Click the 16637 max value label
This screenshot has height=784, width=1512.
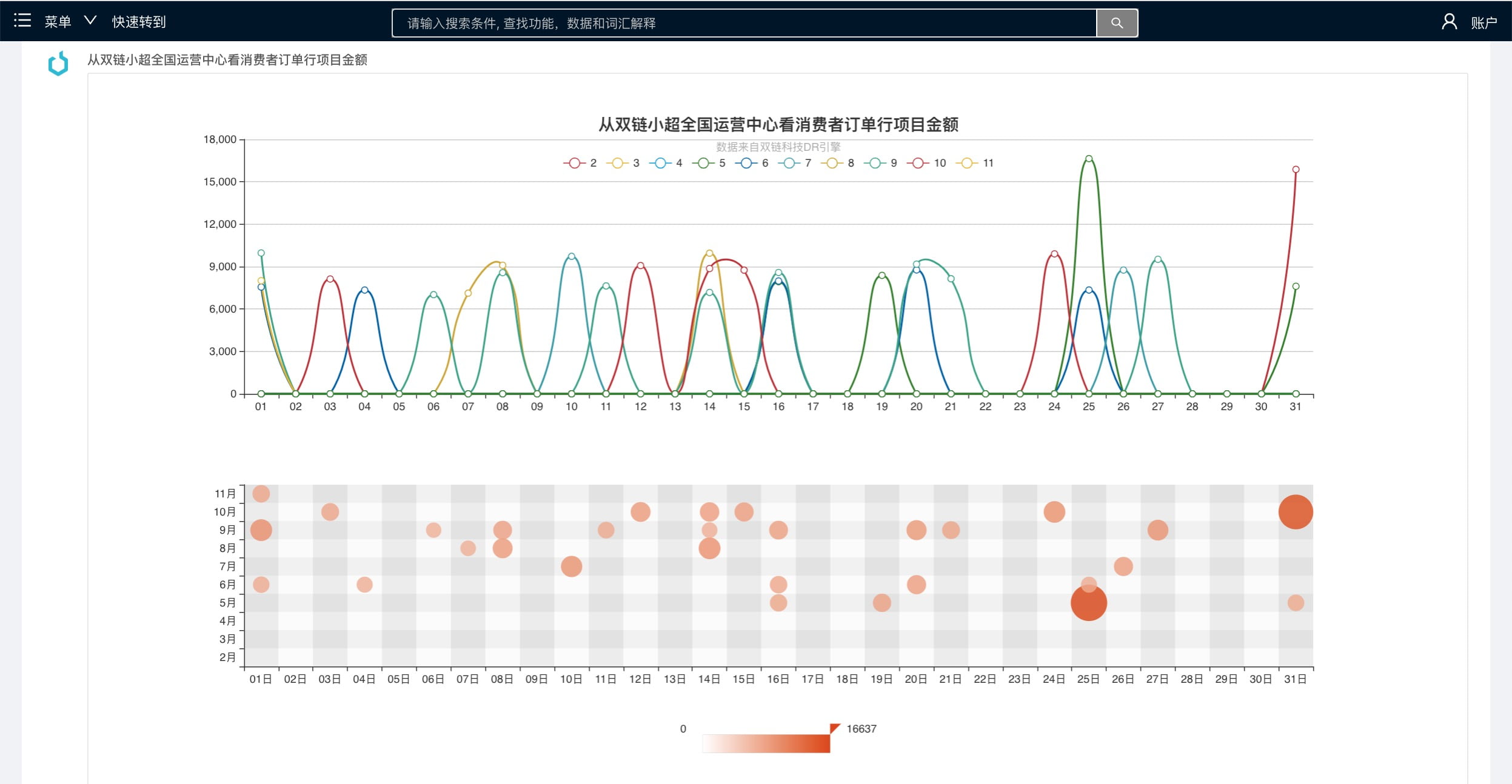pos(861,729)
